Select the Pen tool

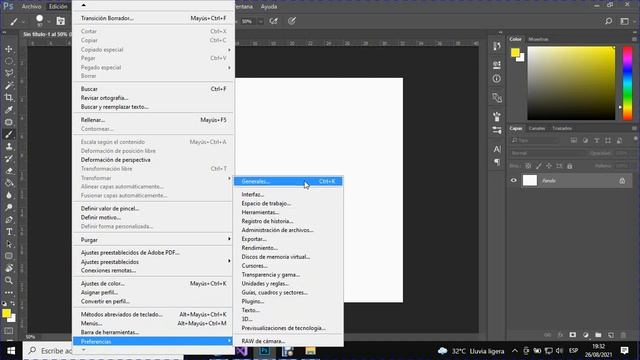9,220
